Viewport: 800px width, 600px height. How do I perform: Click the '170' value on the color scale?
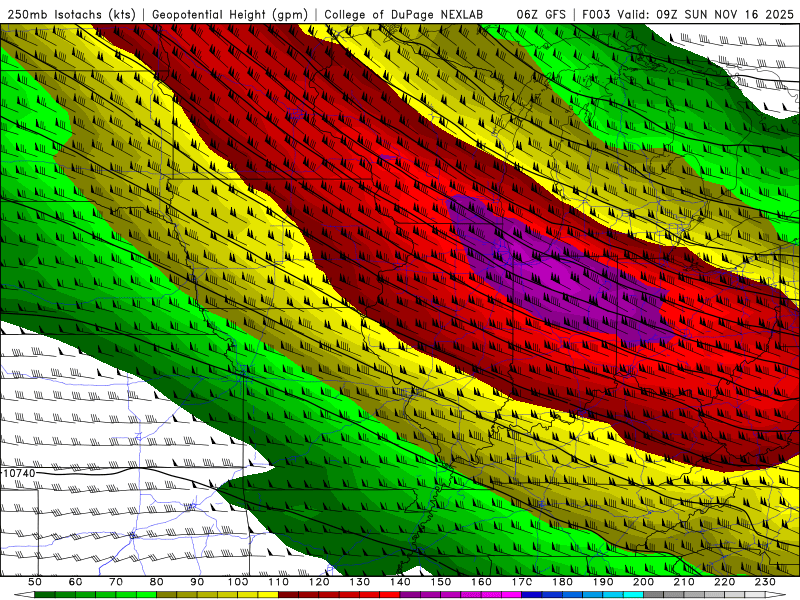[x=522, y=582]
